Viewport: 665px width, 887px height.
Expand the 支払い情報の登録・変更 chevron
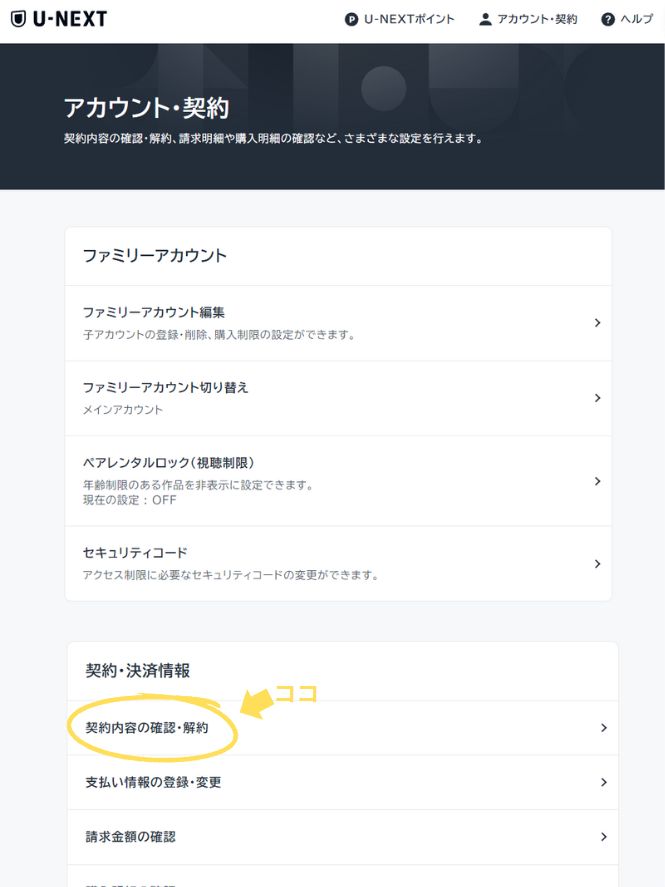[603, 782]
